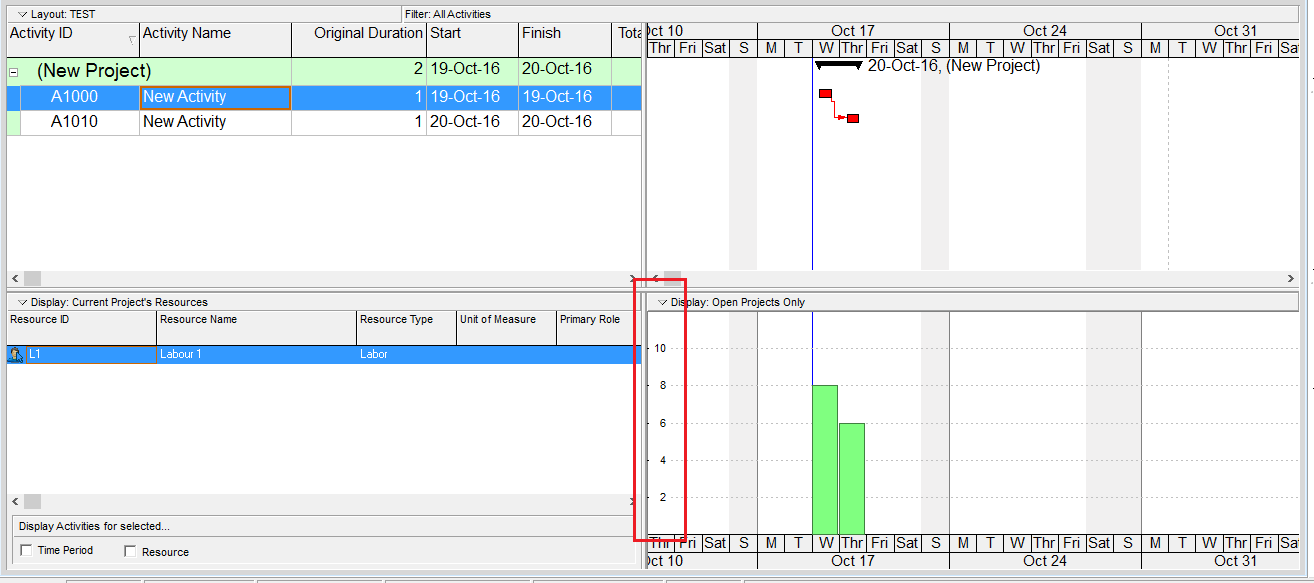Click the Oct 24 timescale header
The width and height of the screenshot is (1314, 583).
pyautogui.click(x=1044, y=31)
